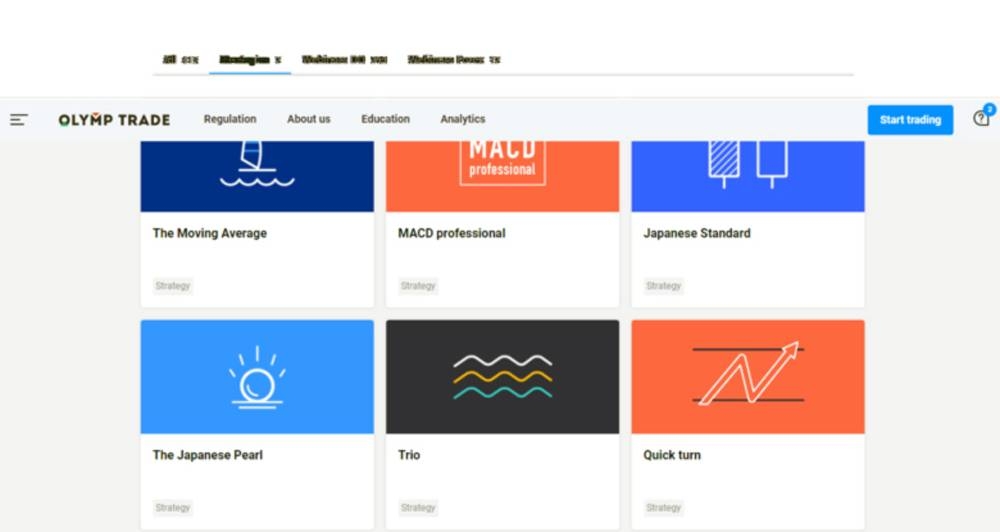Switch to the All tab

click(180, 60)
